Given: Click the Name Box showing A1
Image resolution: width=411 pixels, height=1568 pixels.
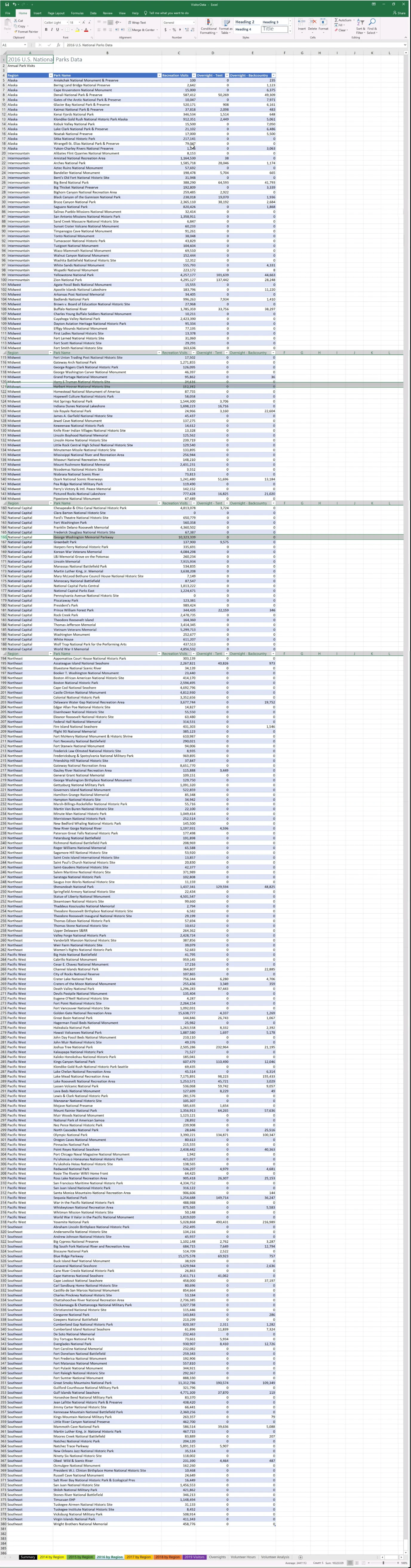Looking at the screenshot, I should (12, 45).
